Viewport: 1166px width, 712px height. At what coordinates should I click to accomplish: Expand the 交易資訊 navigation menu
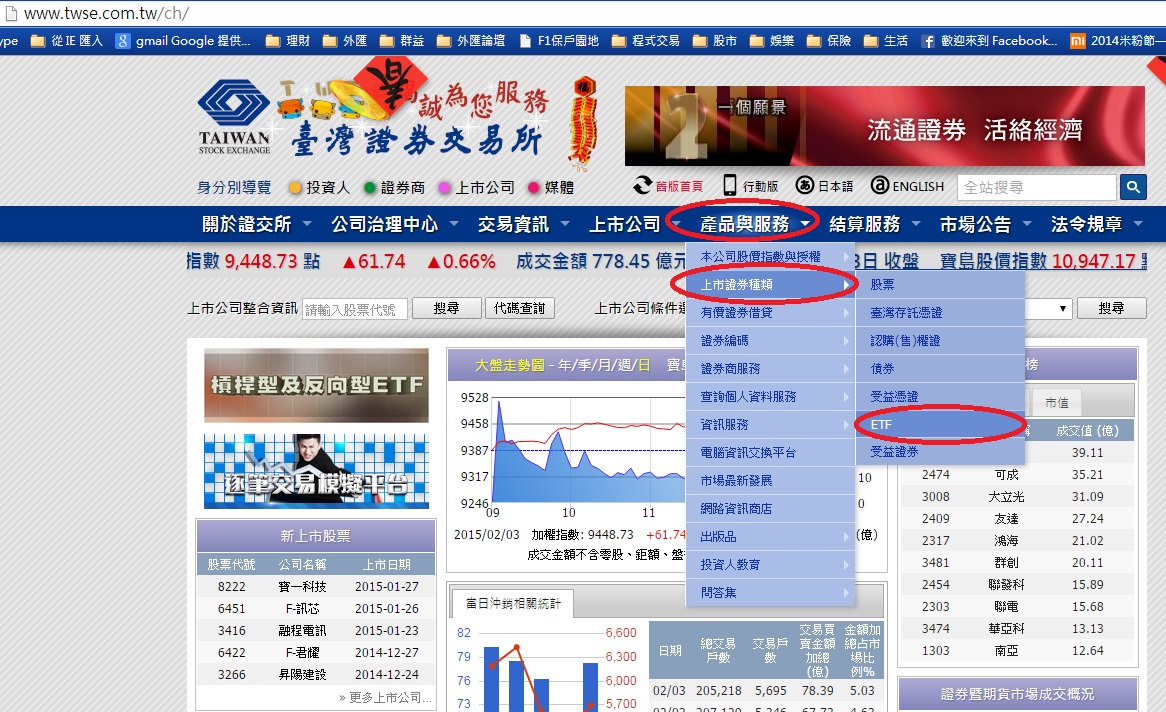(x=523, y=224)
